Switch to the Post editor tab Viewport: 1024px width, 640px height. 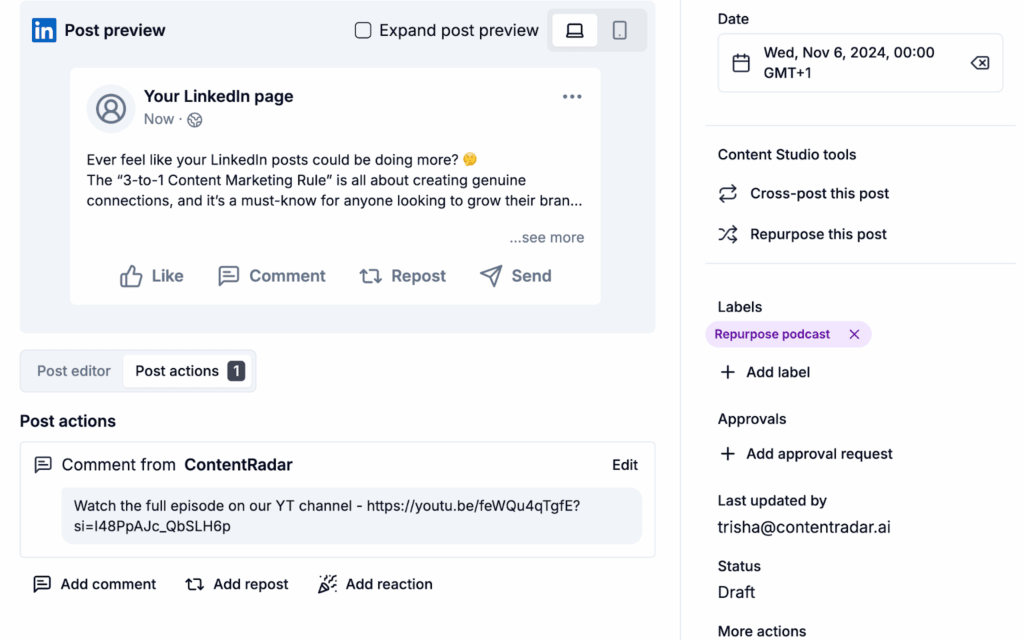tap(74, 371)
